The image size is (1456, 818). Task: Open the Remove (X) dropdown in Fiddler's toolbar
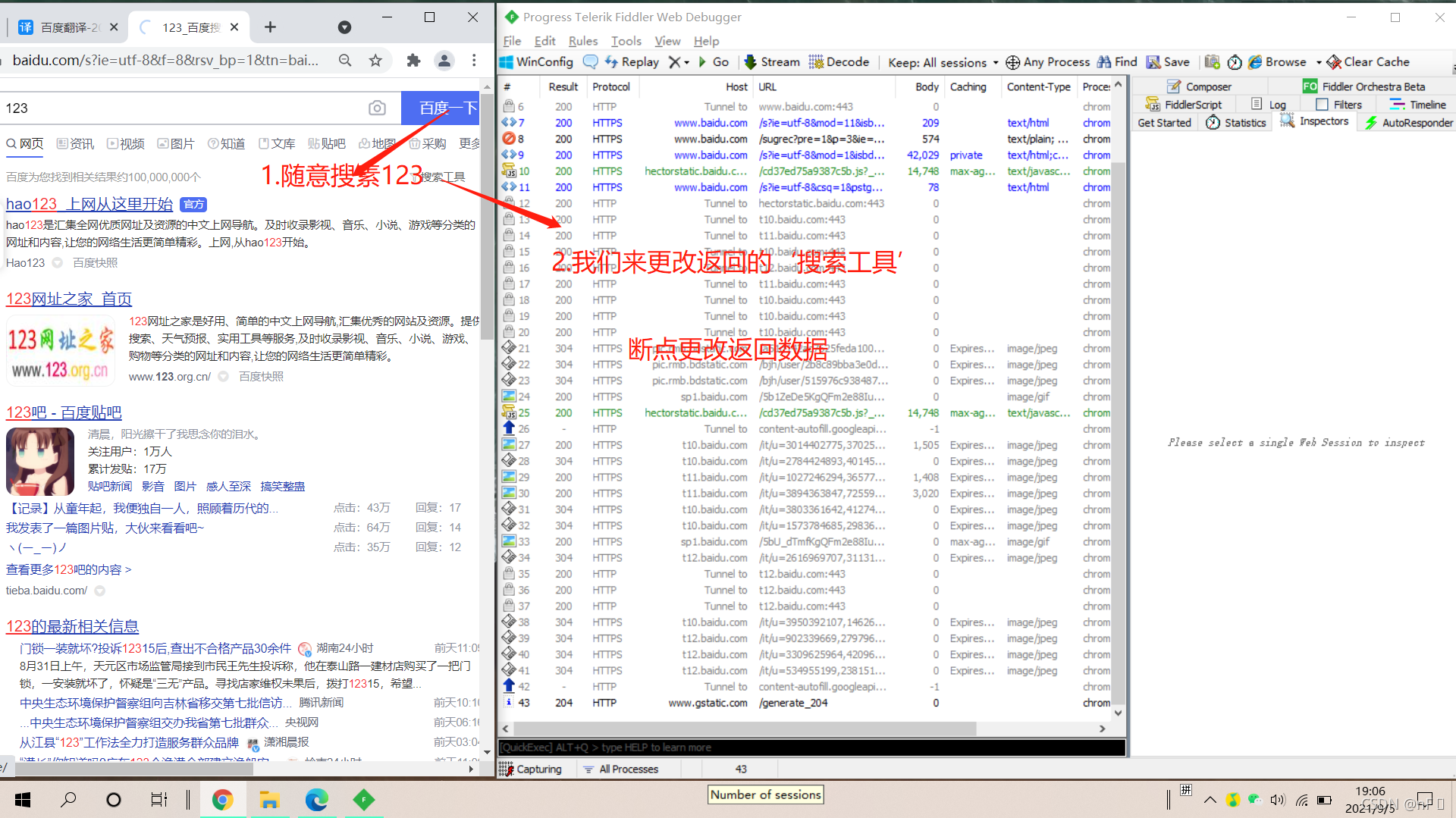pyautogui.click(x=679, y=62)
